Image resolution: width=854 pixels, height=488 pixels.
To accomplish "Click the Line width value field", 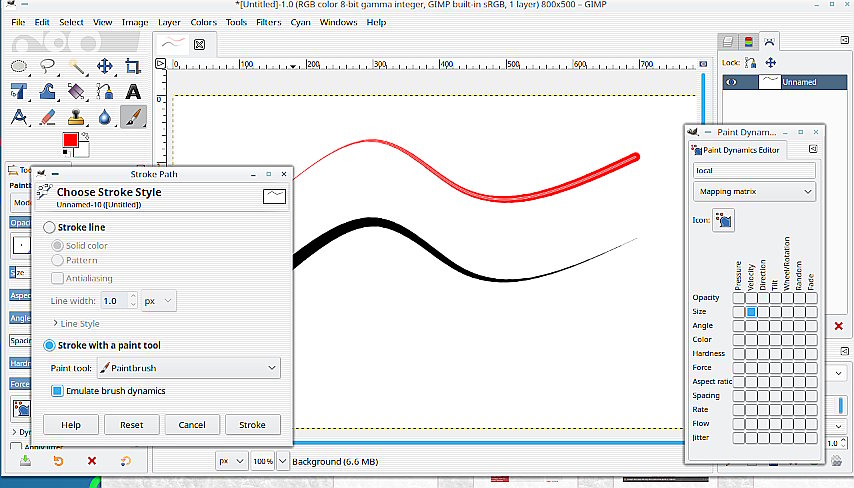I will click(x=115, y=301).
